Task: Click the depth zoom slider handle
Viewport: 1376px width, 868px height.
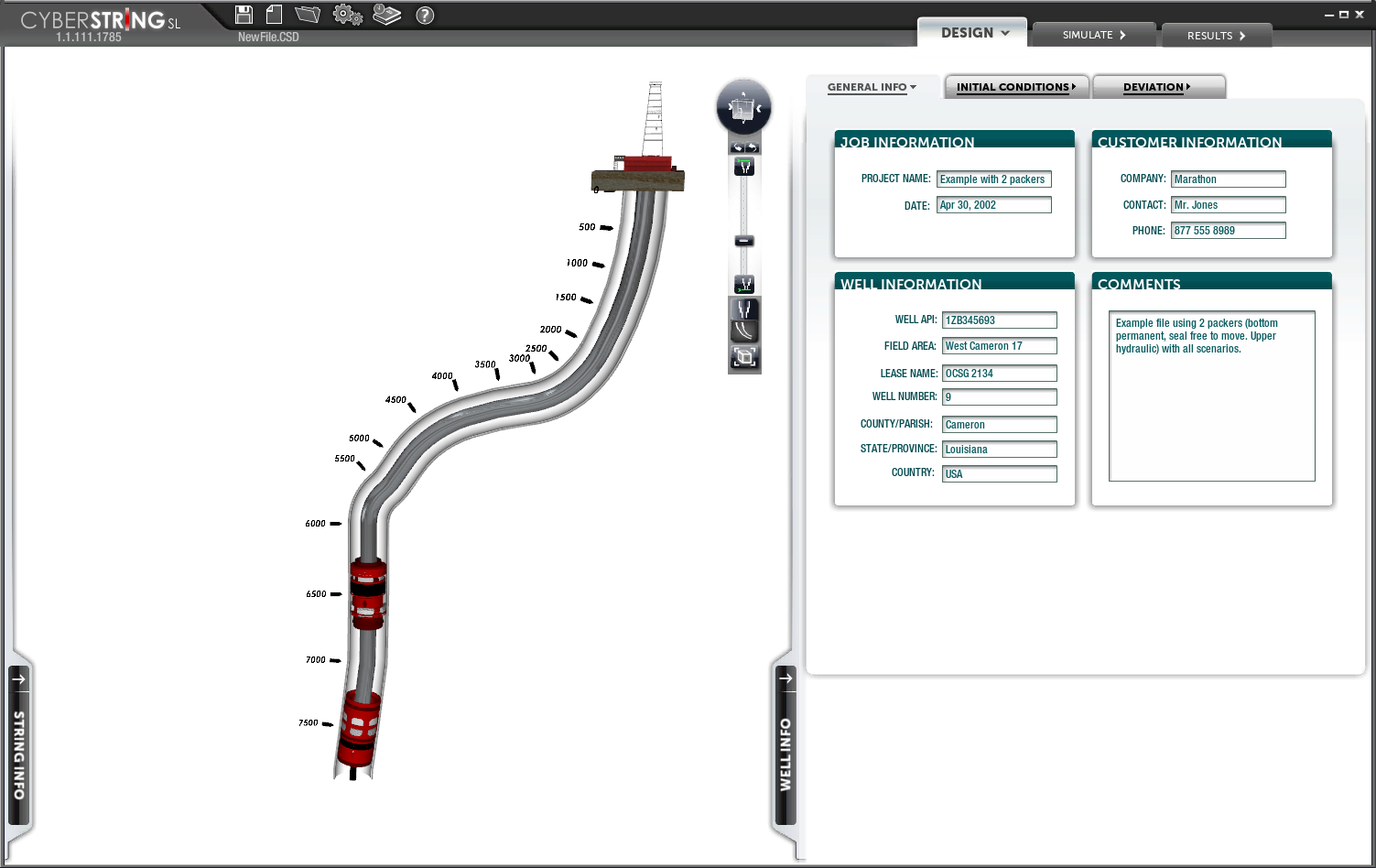Action: click(744, 241)
